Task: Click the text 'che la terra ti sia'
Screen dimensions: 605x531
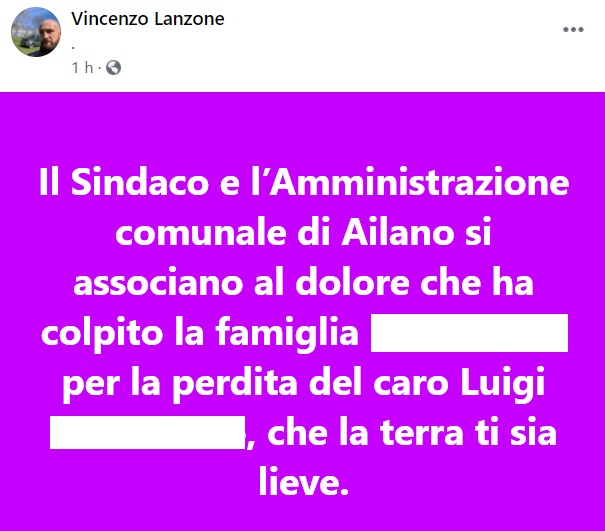Action: coord(412,432)
